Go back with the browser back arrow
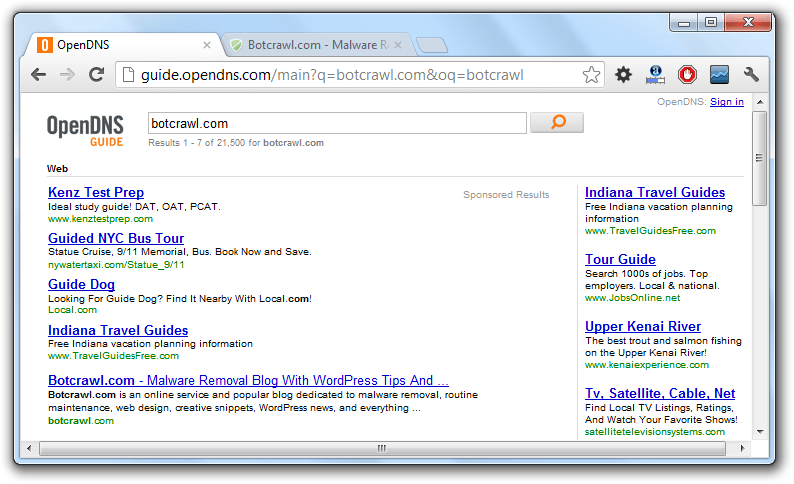 point(38,75)
